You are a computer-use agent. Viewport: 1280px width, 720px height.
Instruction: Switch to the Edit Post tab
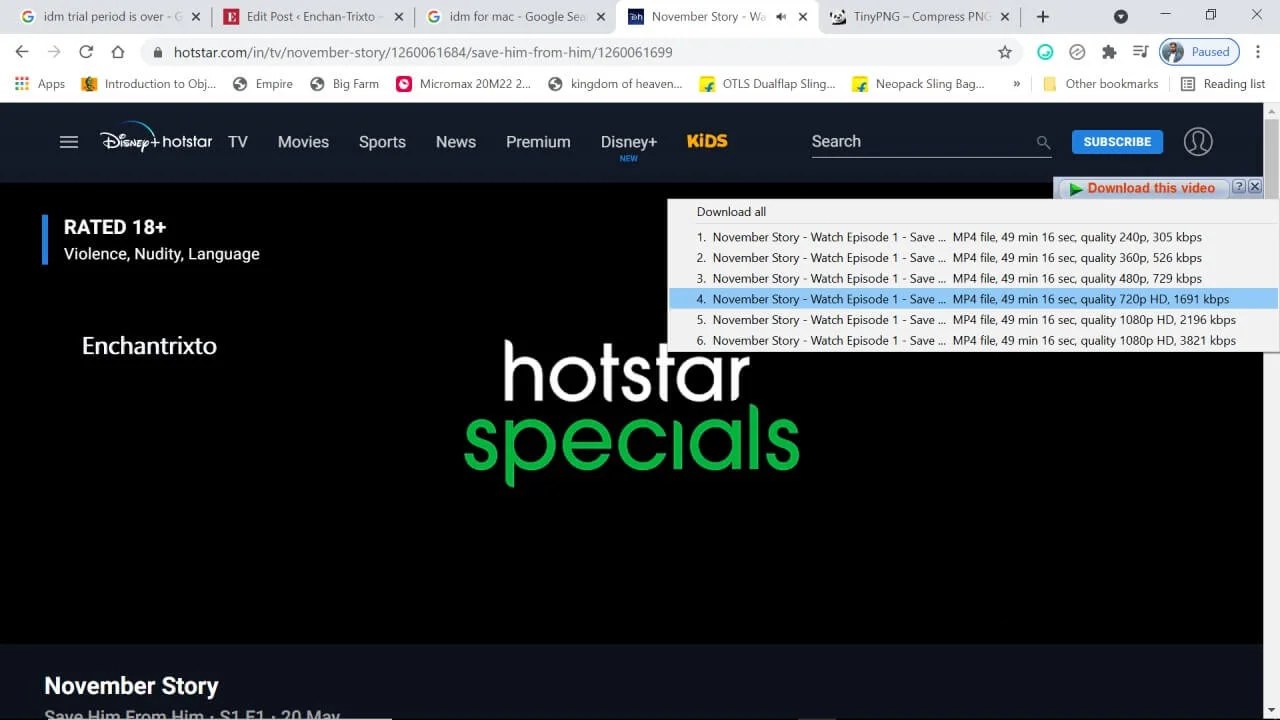[313, 17]
